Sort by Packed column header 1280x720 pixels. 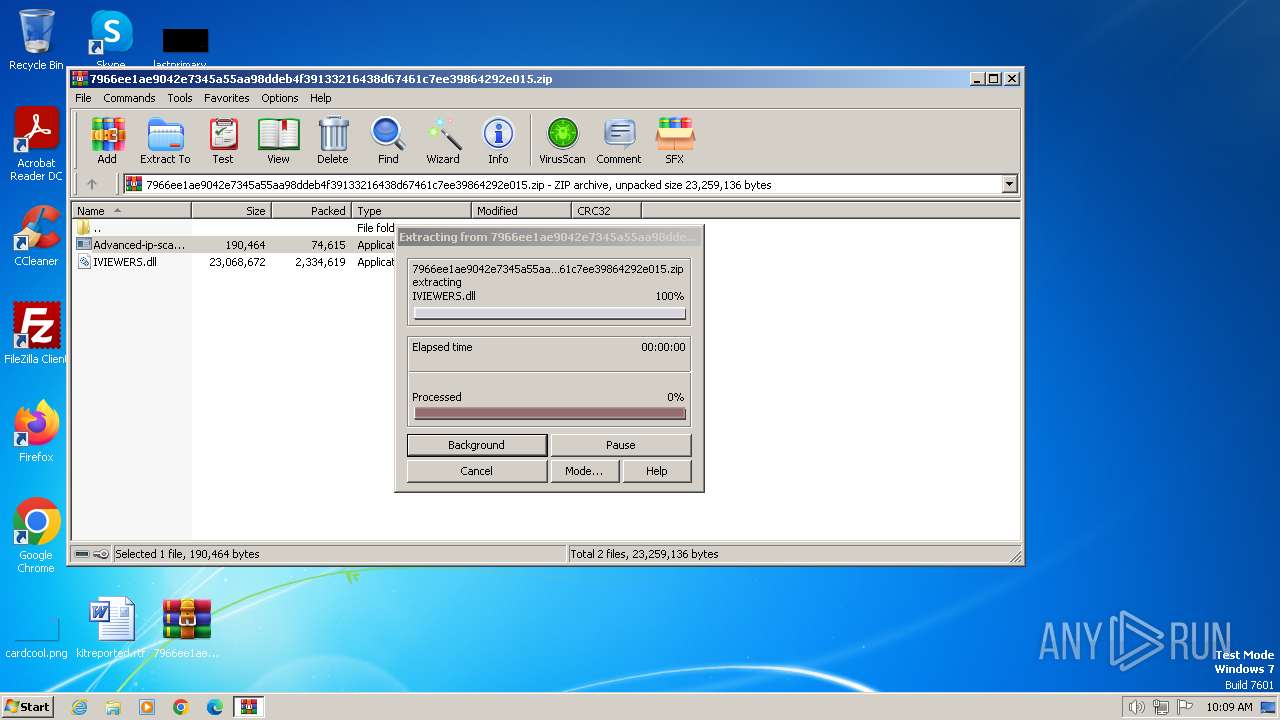311,211
